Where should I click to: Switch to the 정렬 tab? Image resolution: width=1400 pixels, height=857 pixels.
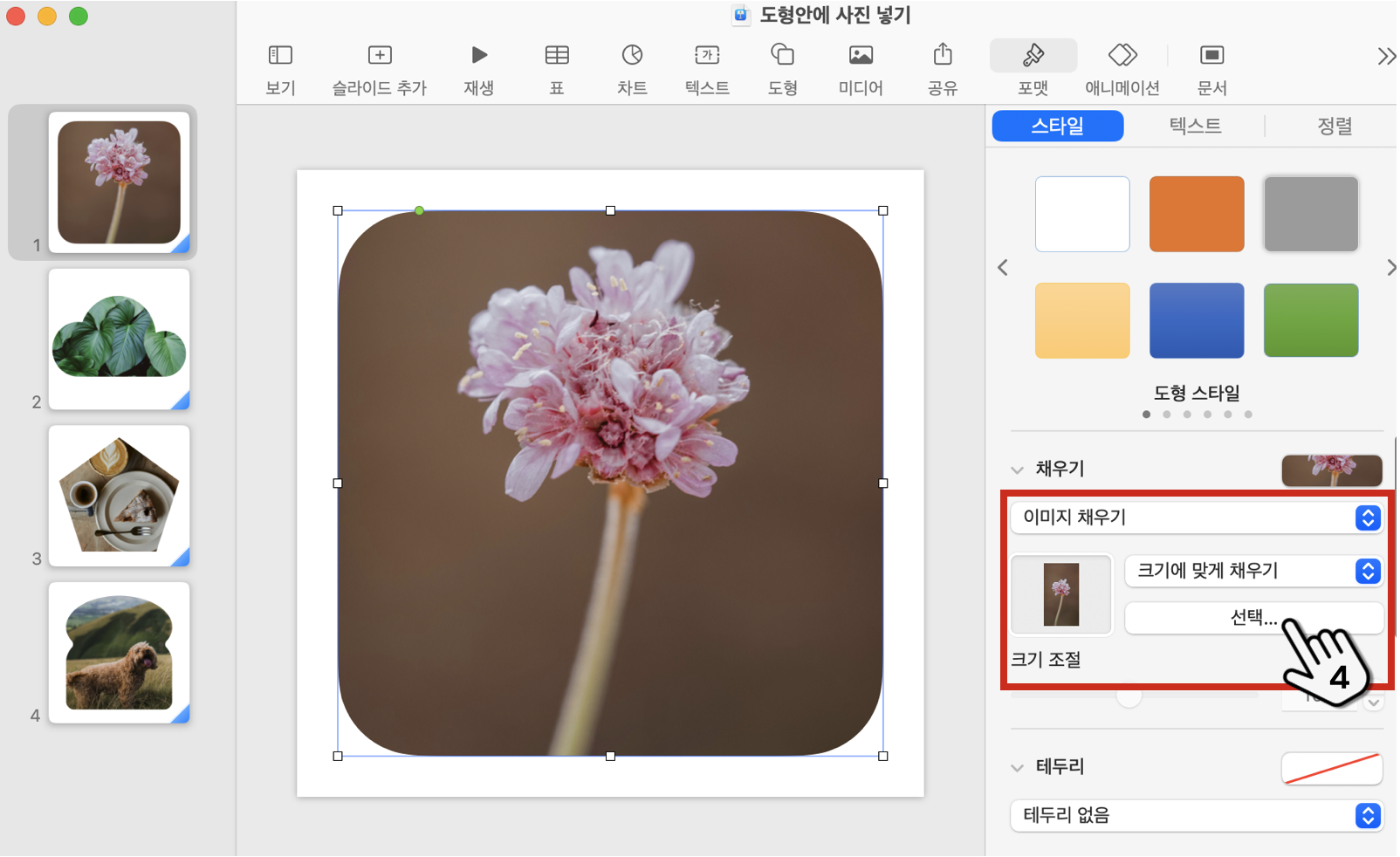click(x=1334, y=126)
